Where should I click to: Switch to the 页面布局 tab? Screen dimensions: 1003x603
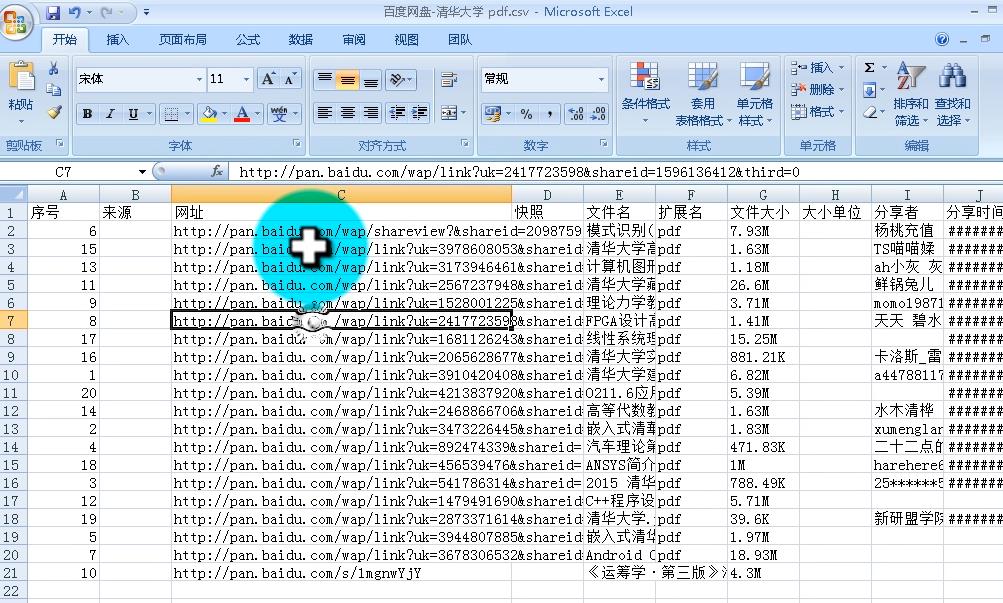pos(182,40)
